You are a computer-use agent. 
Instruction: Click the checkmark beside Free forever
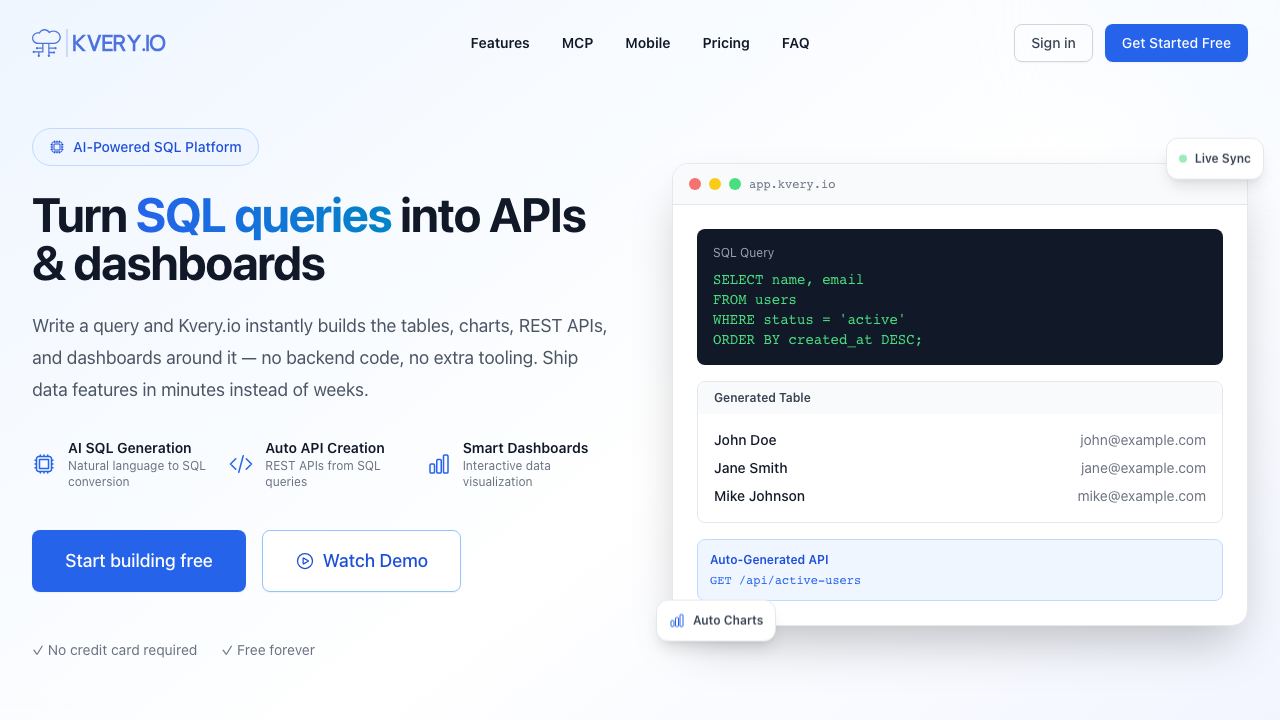pos(227,650)
